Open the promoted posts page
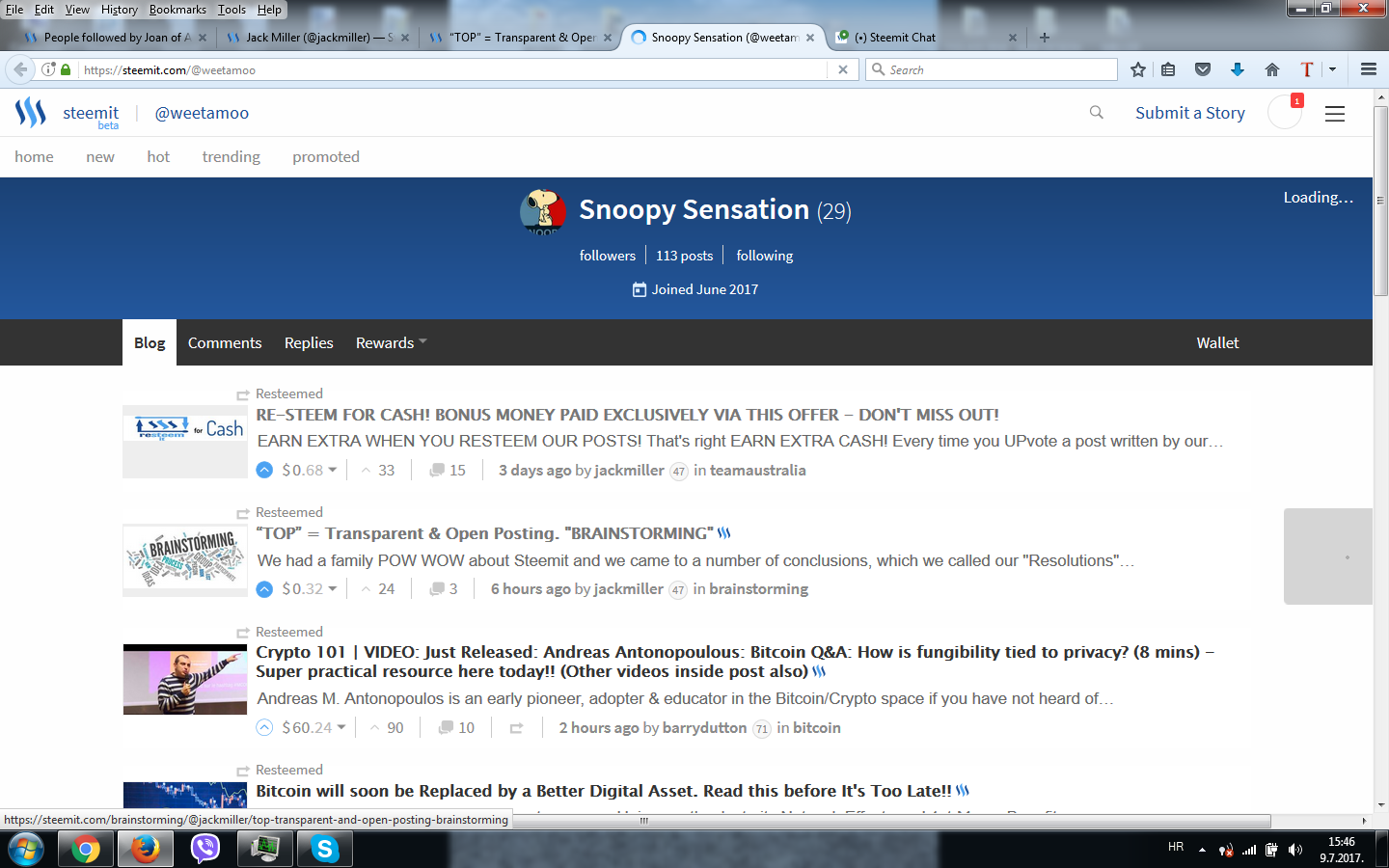1389x868 pixels. 326,156
